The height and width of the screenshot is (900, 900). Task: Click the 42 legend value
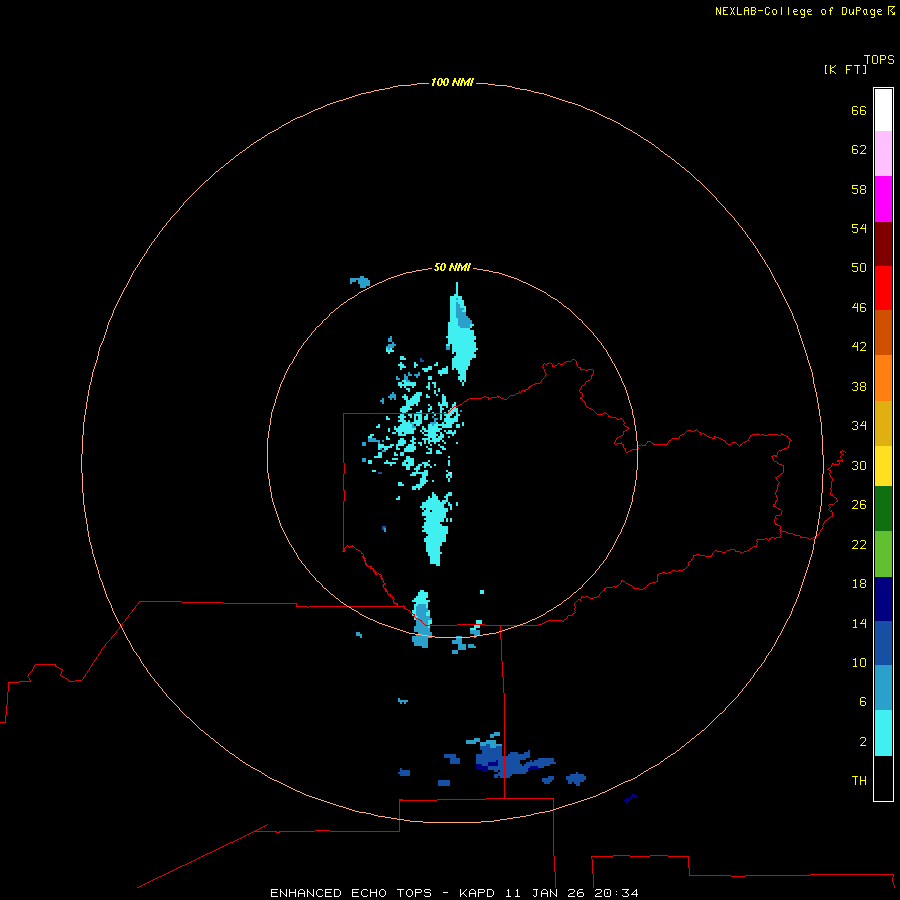tap(859, 347)
